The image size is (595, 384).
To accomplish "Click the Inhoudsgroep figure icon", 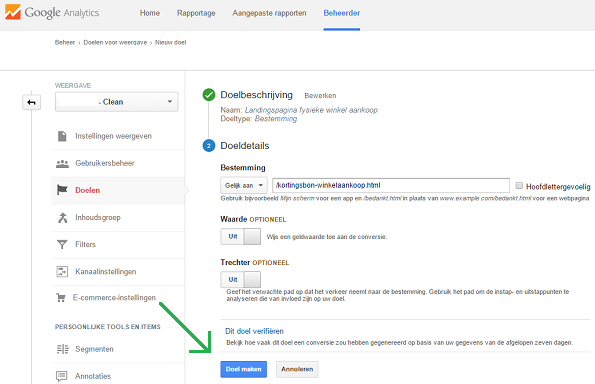I will click(x=62, y=217).
